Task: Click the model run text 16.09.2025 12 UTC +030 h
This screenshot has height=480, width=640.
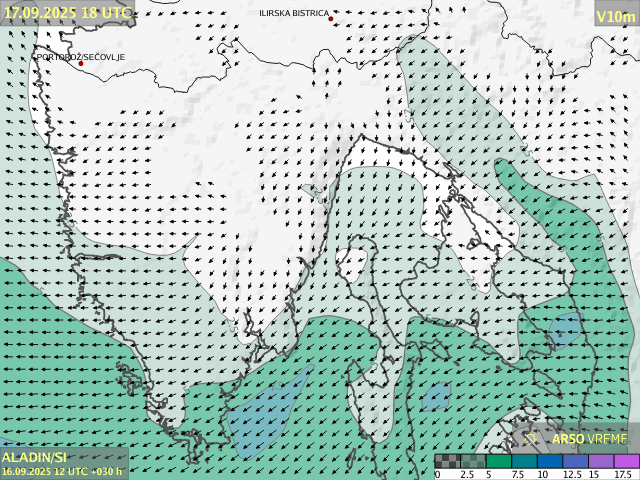Action: click(62, 471)
